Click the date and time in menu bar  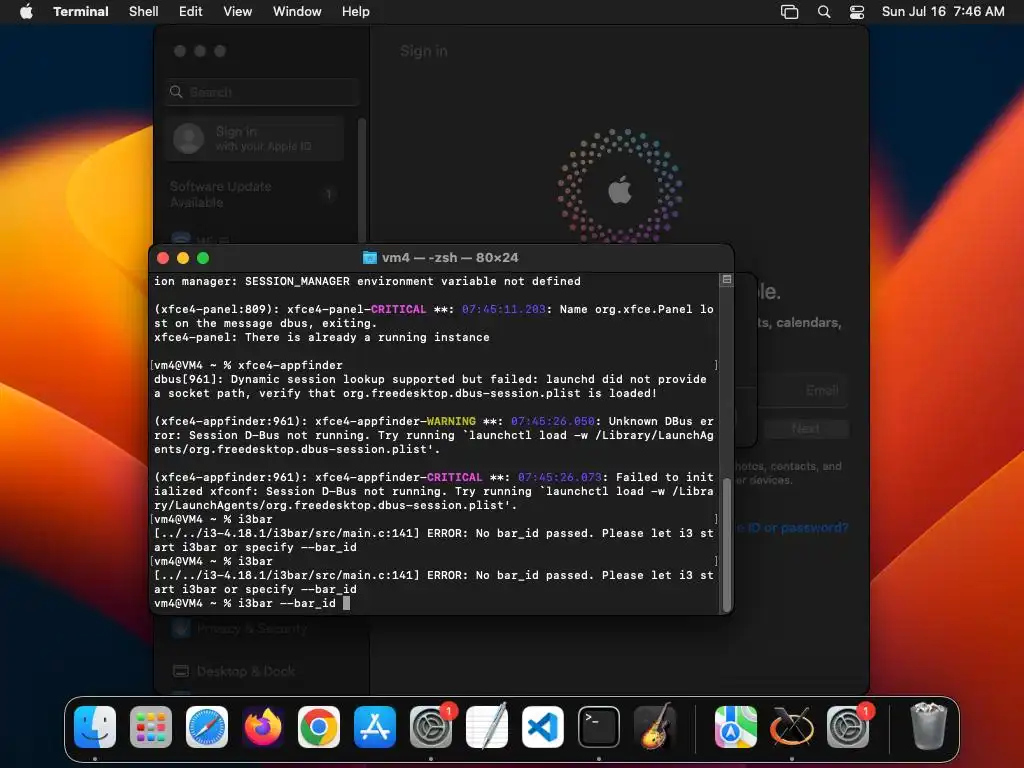click(x=943, y=12)
